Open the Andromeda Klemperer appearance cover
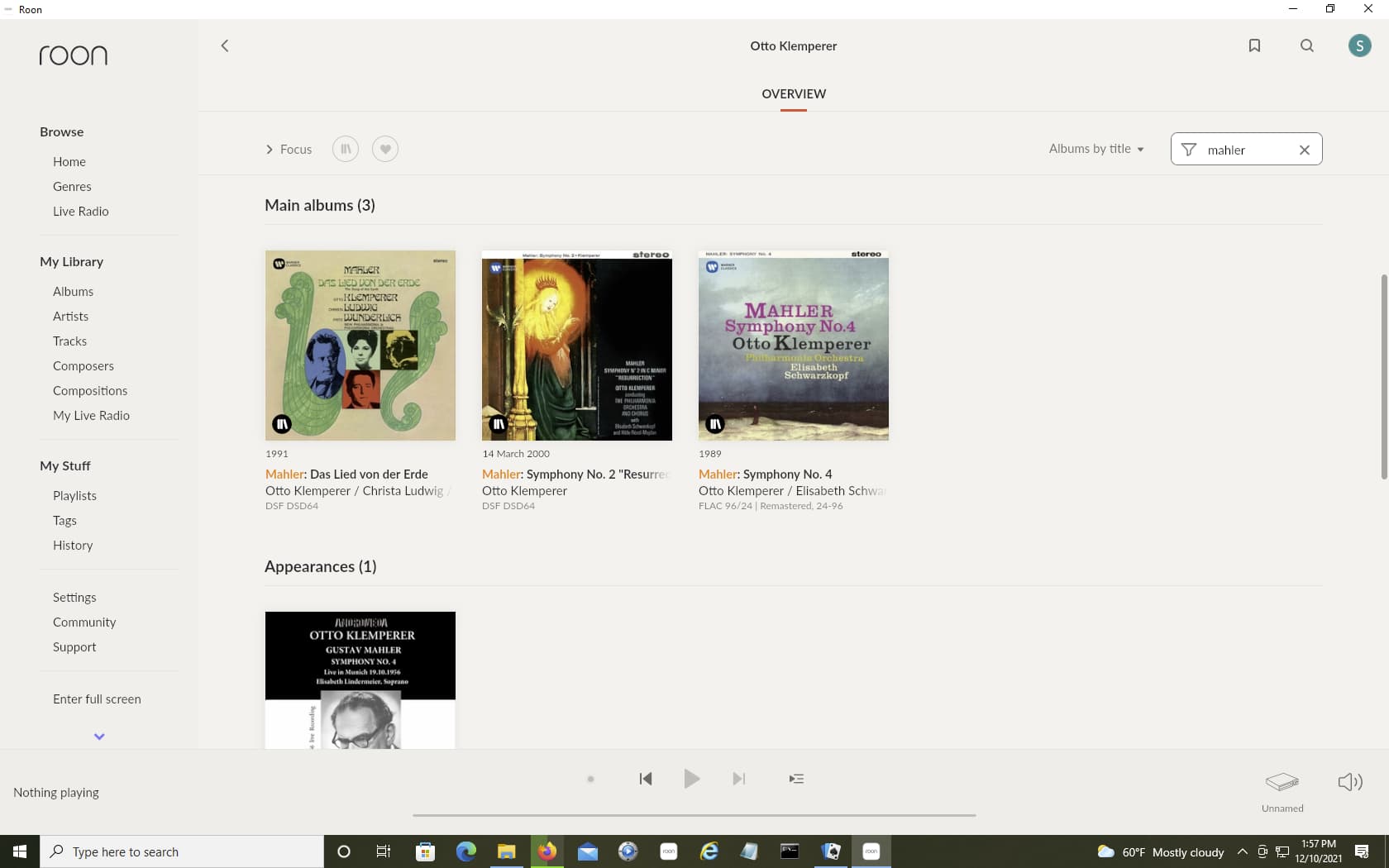1389x868 pixels. [x=360, y=680]
